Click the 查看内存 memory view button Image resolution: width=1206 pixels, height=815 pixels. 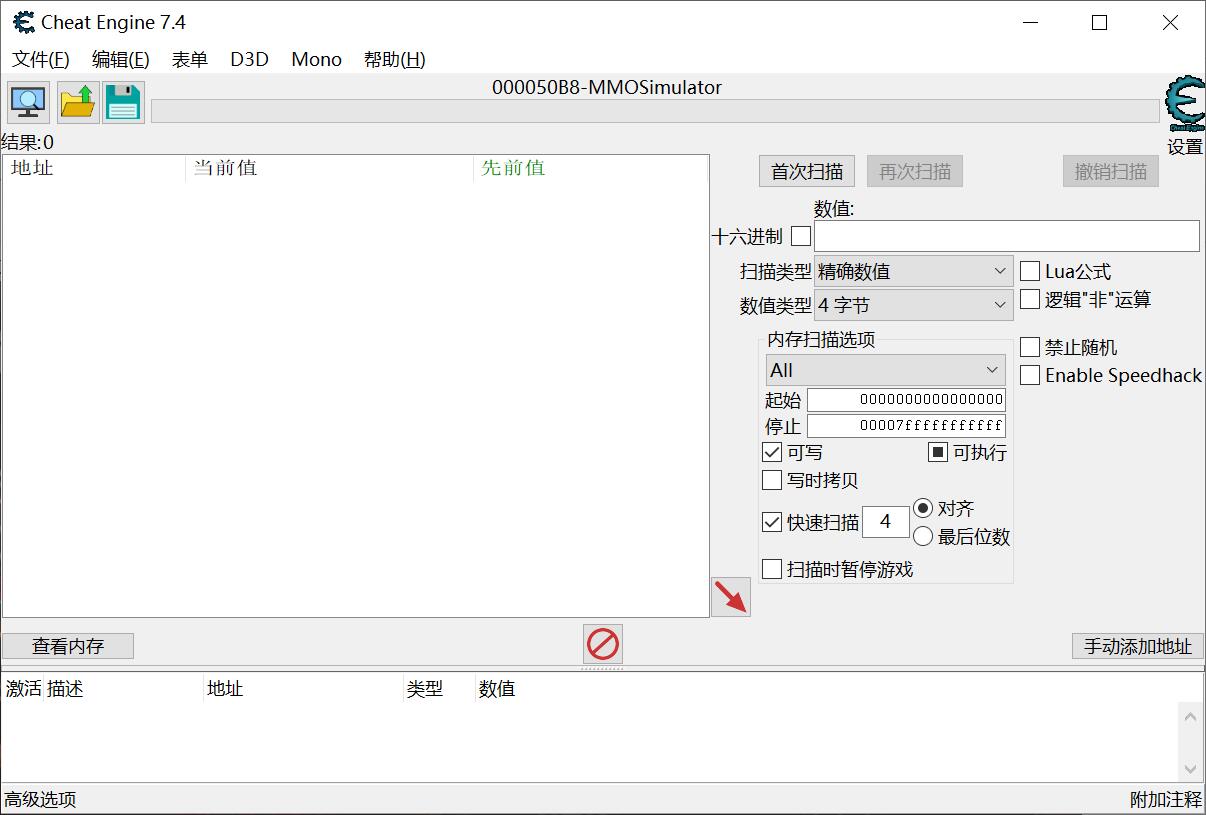coord(68,646)
